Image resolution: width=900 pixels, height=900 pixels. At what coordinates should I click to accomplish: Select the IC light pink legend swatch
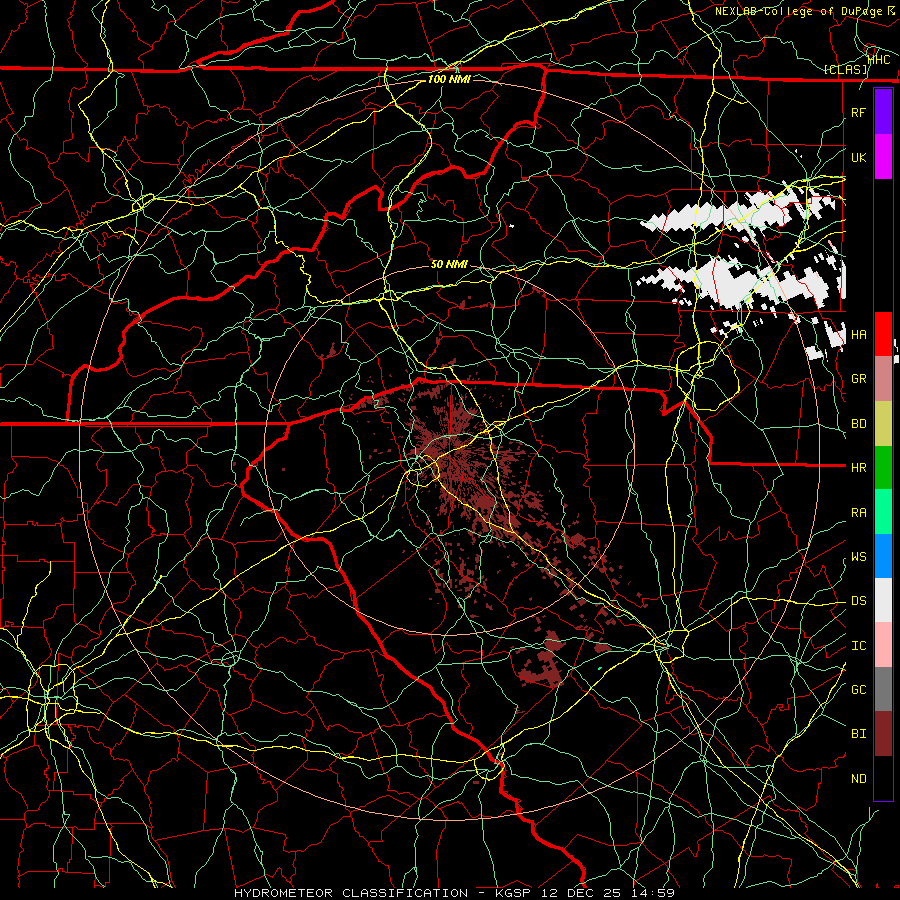[883, 645]
